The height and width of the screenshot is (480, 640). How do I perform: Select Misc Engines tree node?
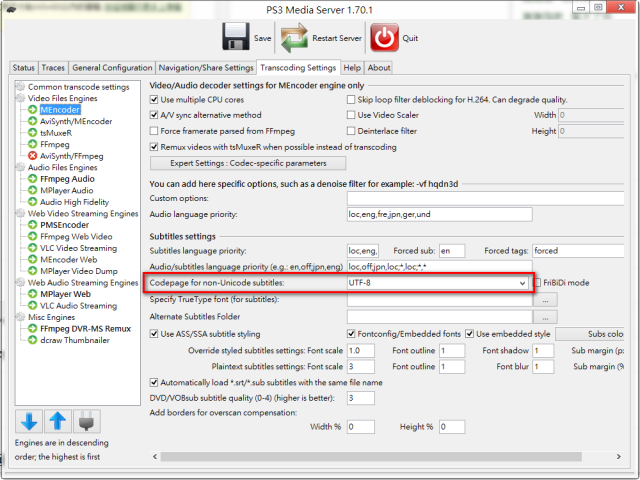(x=51, y=317)
